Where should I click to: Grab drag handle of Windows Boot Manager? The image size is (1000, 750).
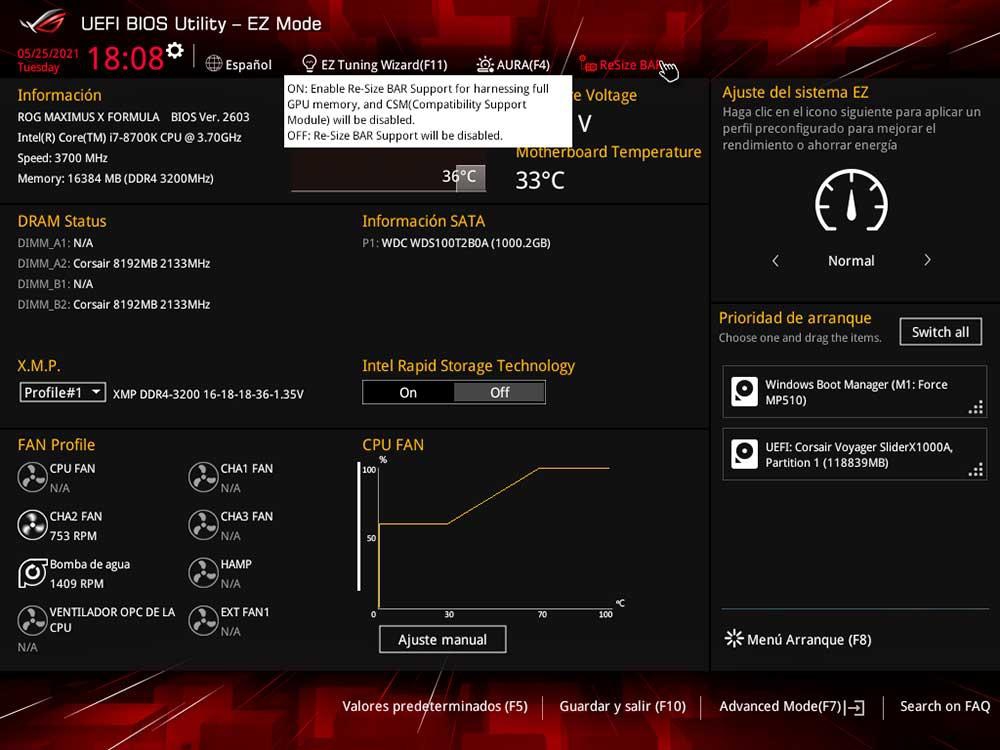976,407
